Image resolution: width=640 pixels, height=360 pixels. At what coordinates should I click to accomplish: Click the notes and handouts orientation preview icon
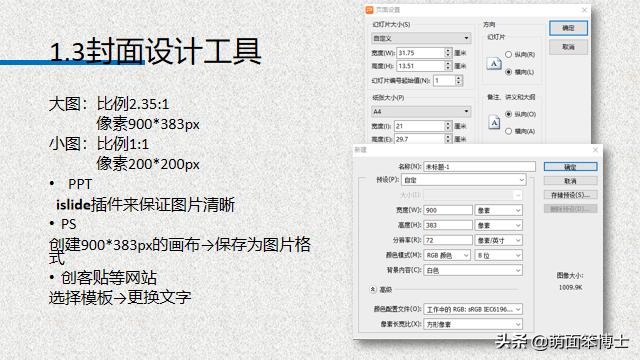494,122
